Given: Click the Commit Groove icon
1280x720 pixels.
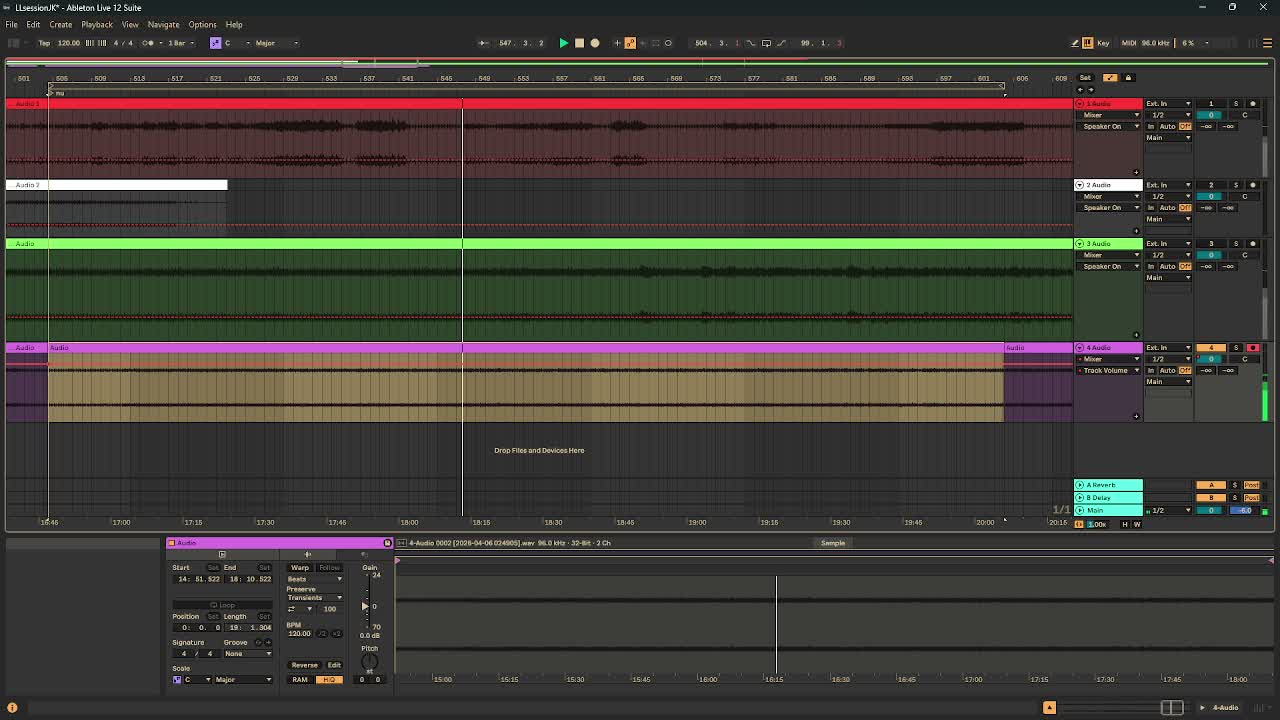Looking at the screenshot, I should 267,642.
